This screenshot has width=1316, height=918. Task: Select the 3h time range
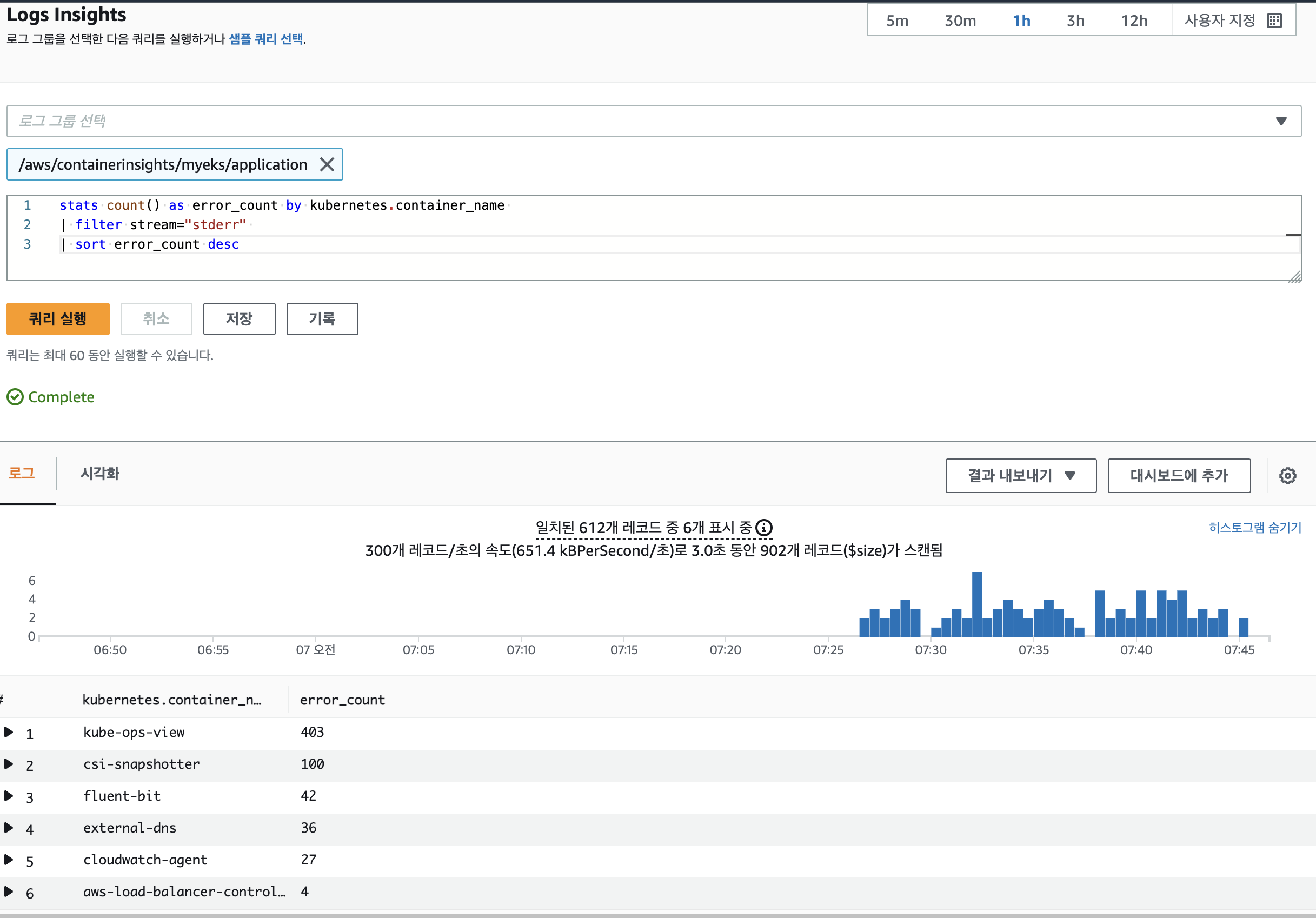pyautogui.click(x=1075, y=21)
